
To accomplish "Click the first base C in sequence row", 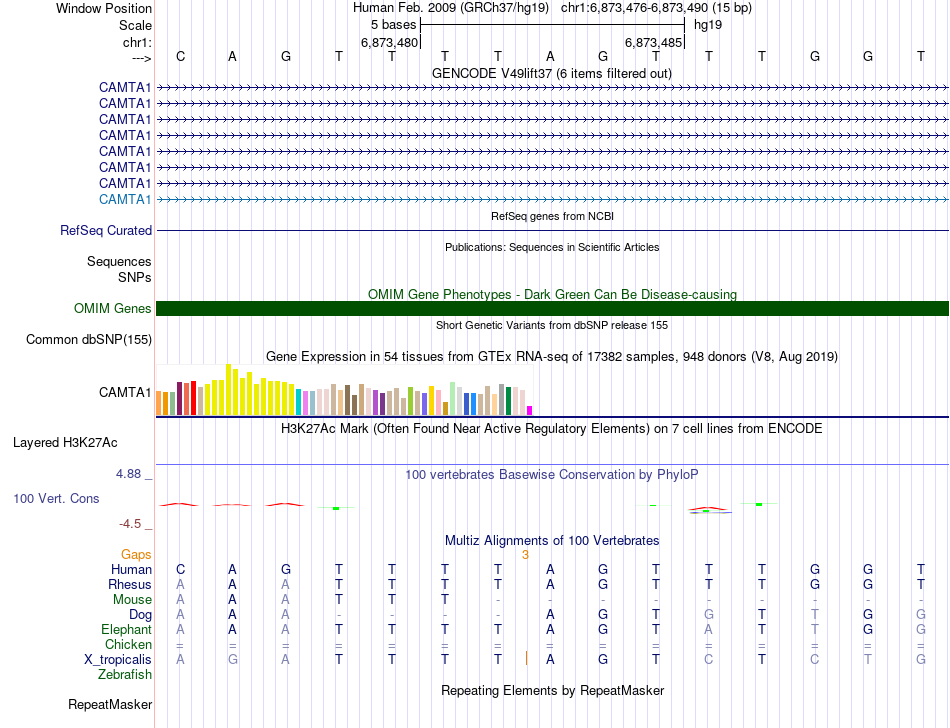I will pos(181,57).
